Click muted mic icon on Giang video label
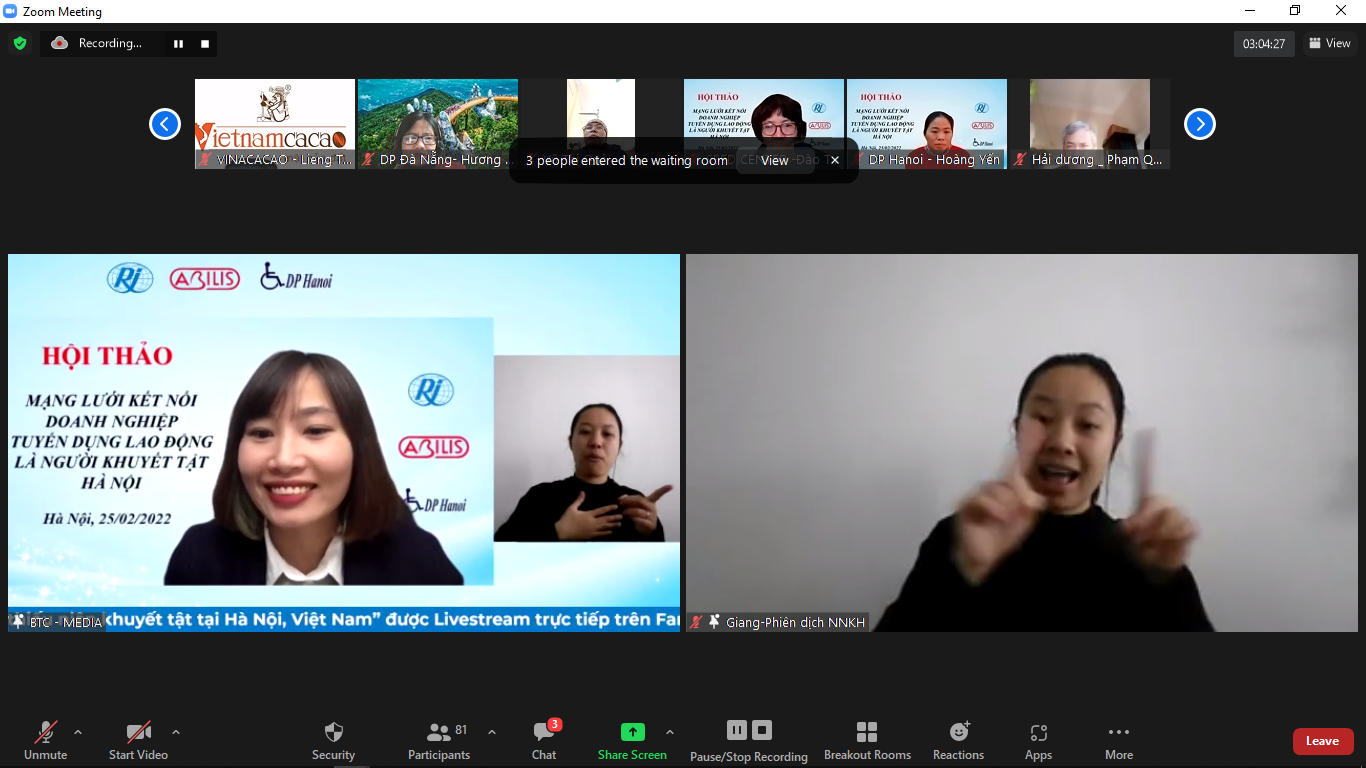This screenshot has width=1366, height=768. (697, 622)
